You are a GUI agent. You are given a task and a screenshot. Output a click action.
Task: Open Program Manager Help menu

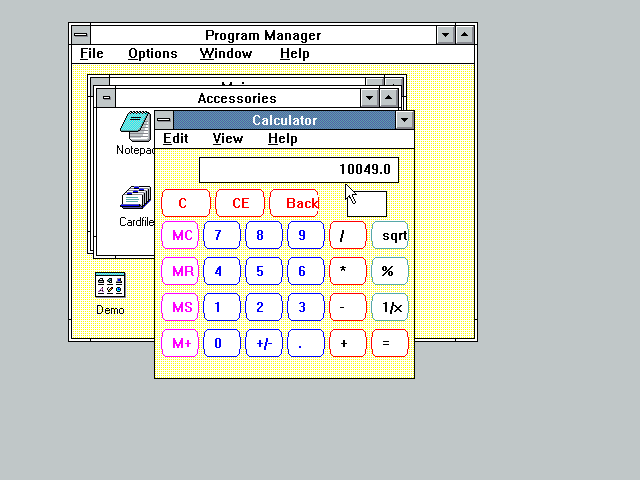tap(294, 53)
